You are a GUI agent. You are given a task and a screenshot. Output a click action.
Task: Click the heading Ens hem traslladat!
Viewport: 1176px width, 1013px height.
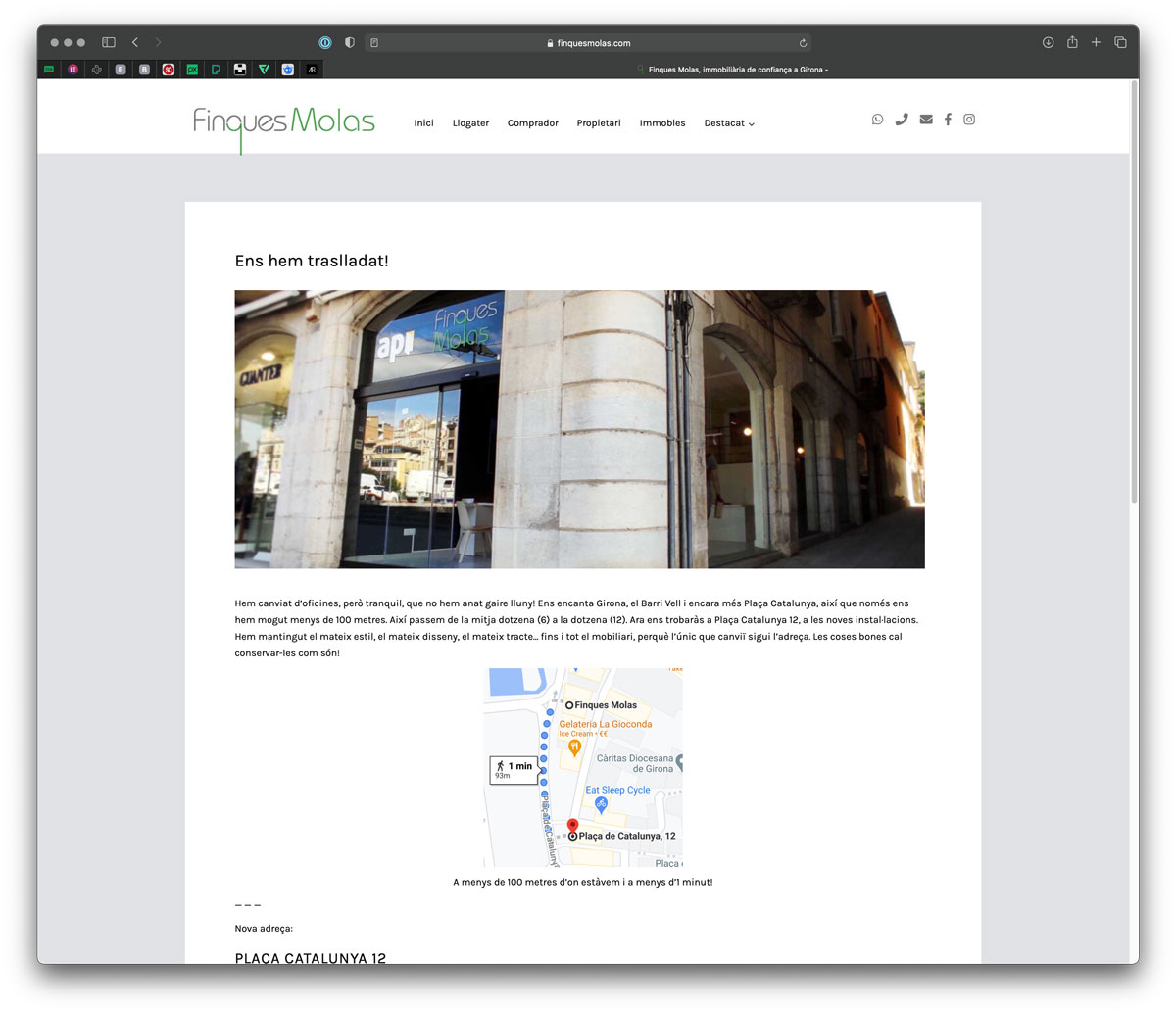(x=312, y=261)
